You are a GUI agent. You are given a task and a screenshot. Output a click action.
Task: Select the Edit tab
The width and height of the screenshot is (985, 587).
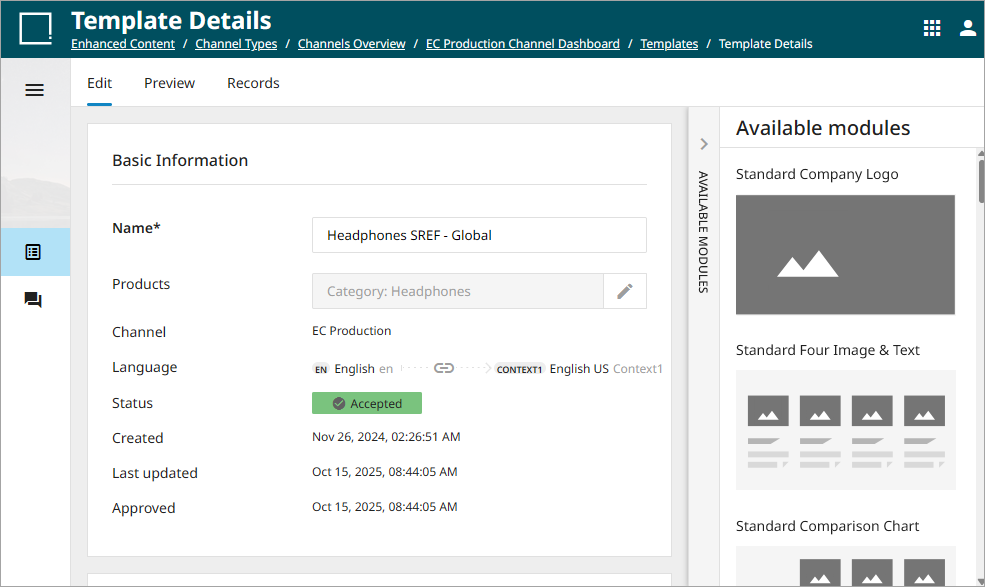pyautogui.click(x=99, y=83)
